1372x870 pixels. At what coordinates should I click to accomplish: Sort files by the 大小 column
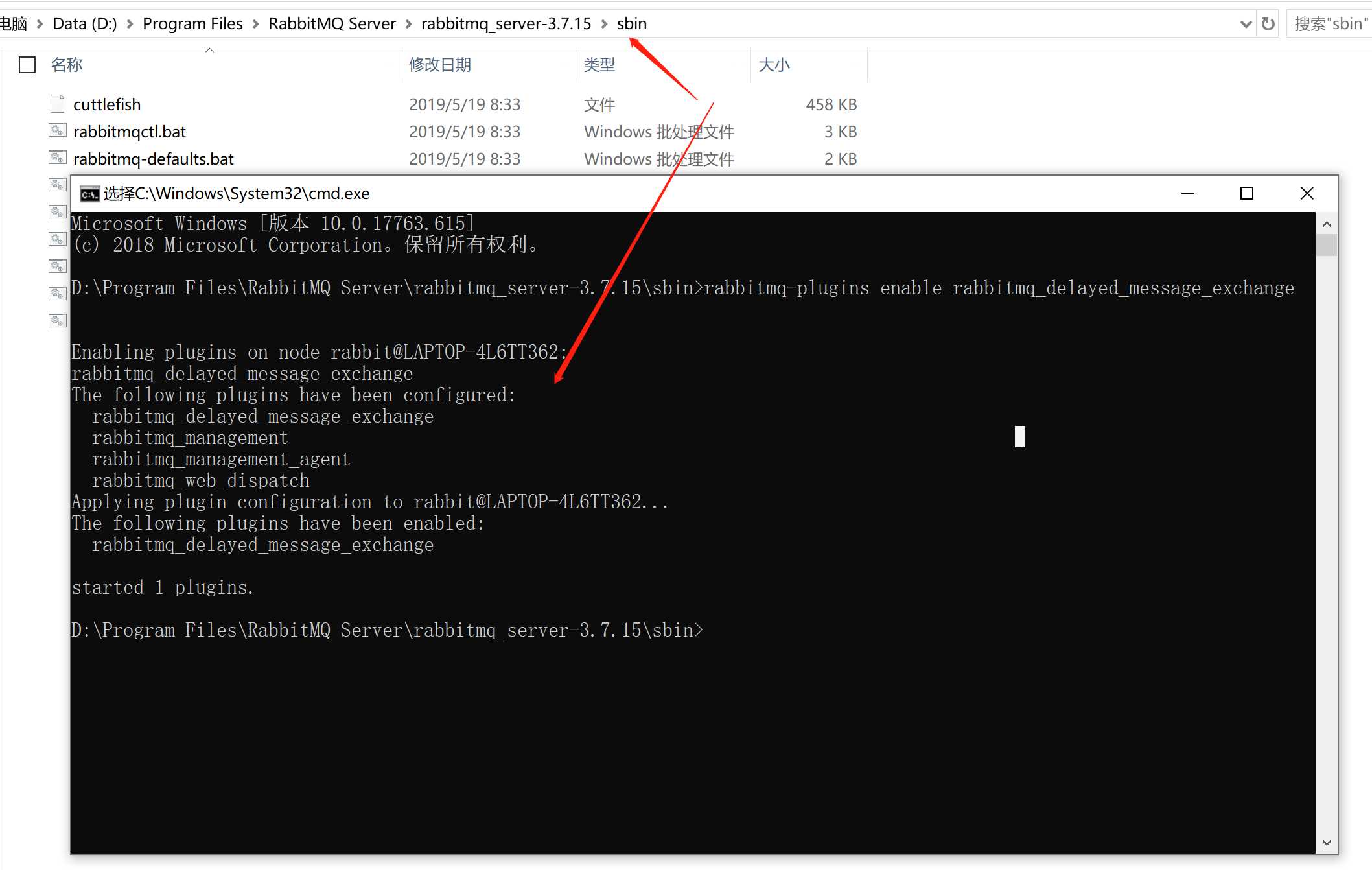(x=774, y=65)
